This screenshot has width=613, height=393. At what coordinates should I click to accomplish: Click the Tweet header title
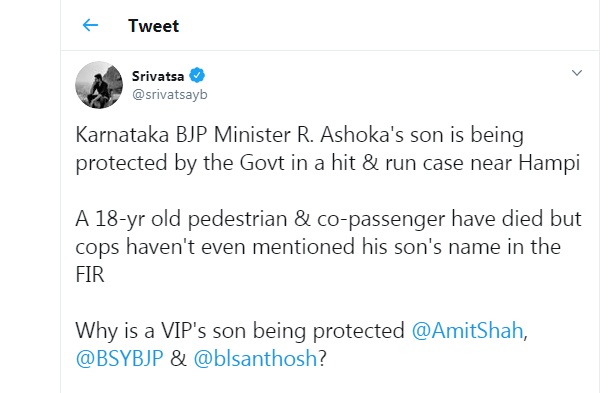pos(153,26)
